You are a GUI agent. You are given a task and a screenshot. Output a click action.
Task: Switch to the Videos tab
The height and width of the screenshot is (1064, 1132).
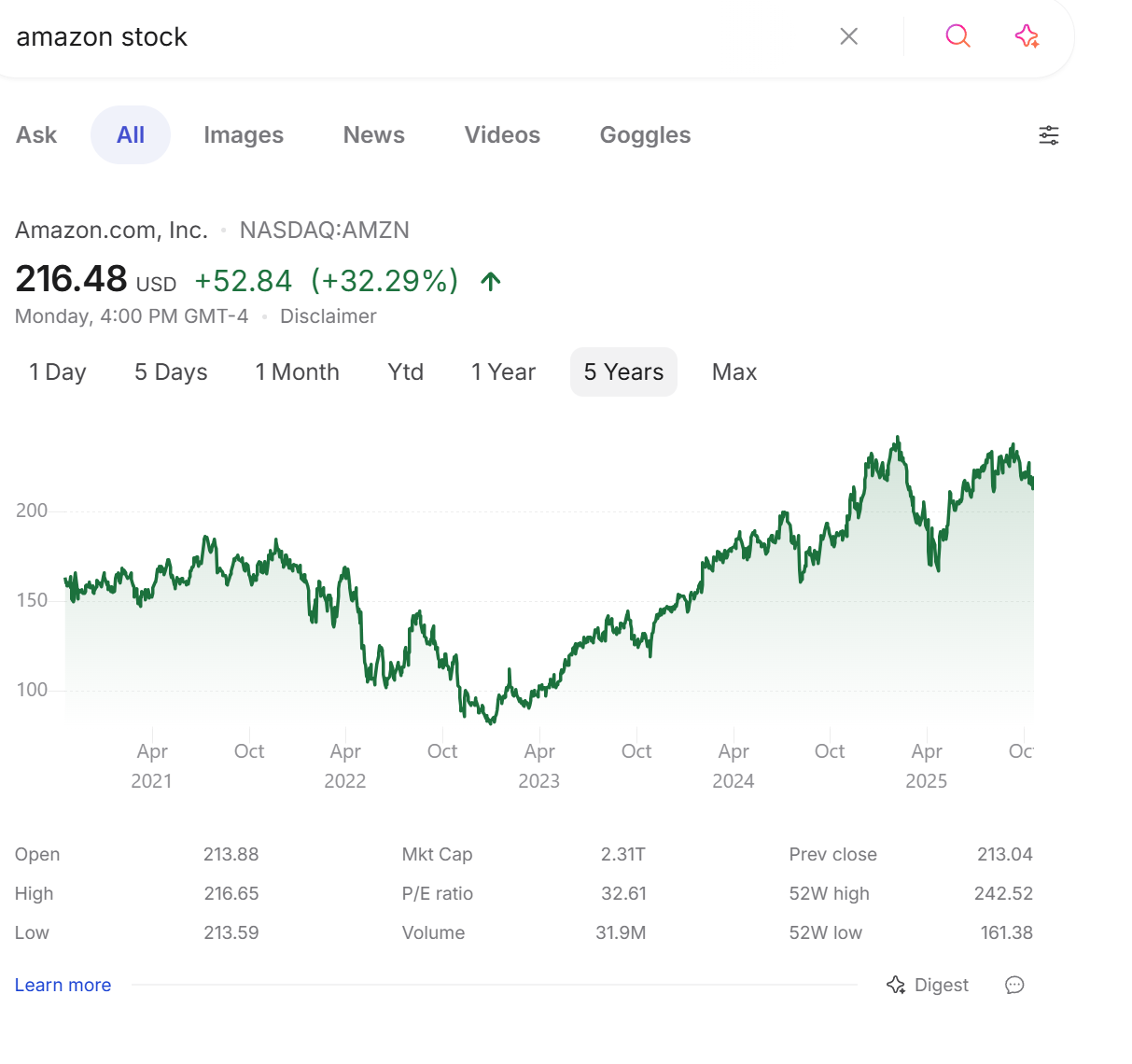pyautogui.click(x=502, y=135)
